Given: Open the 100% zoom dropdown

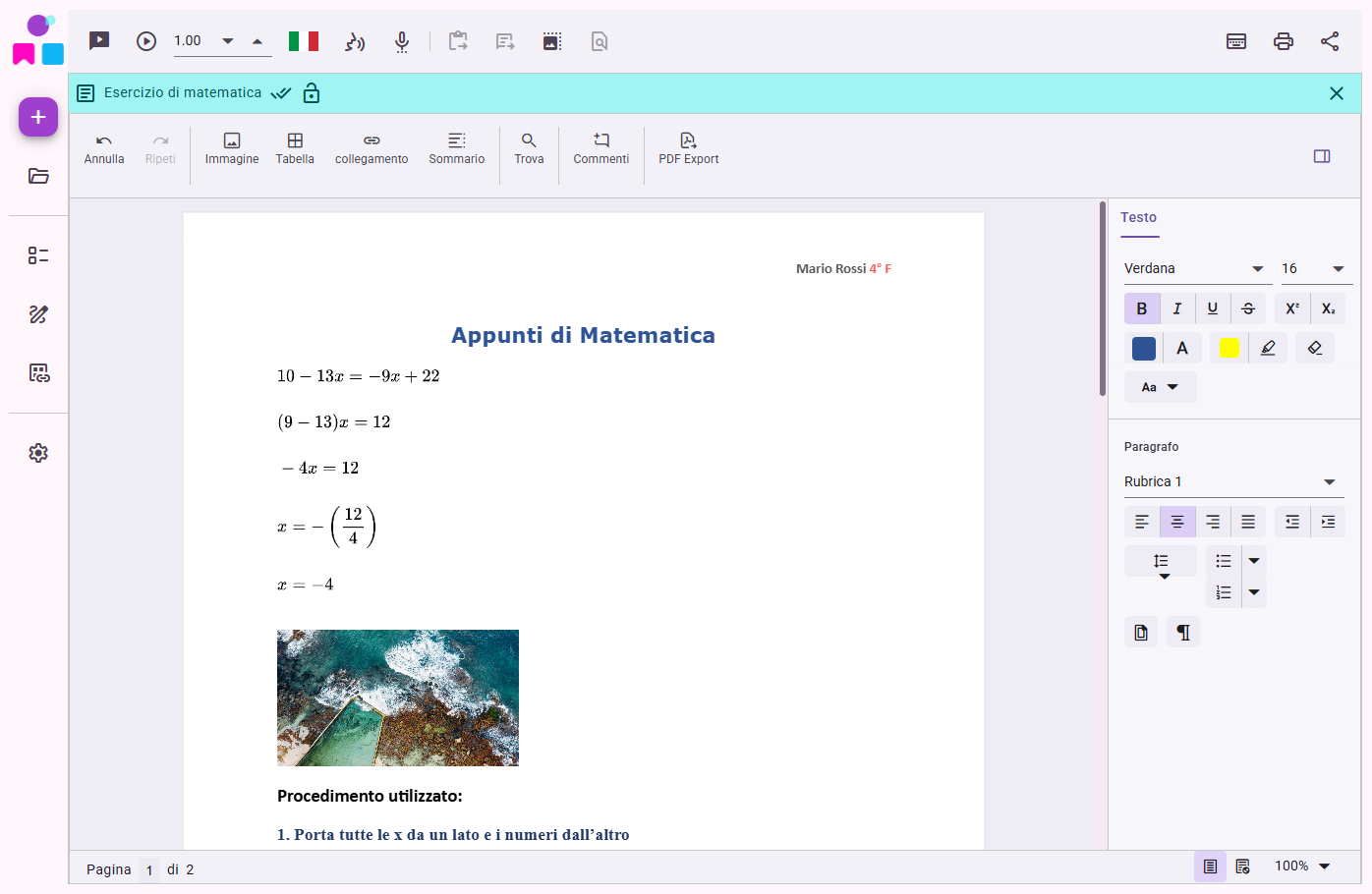Looking at the screenshot, I should (x=1302, y=866).
